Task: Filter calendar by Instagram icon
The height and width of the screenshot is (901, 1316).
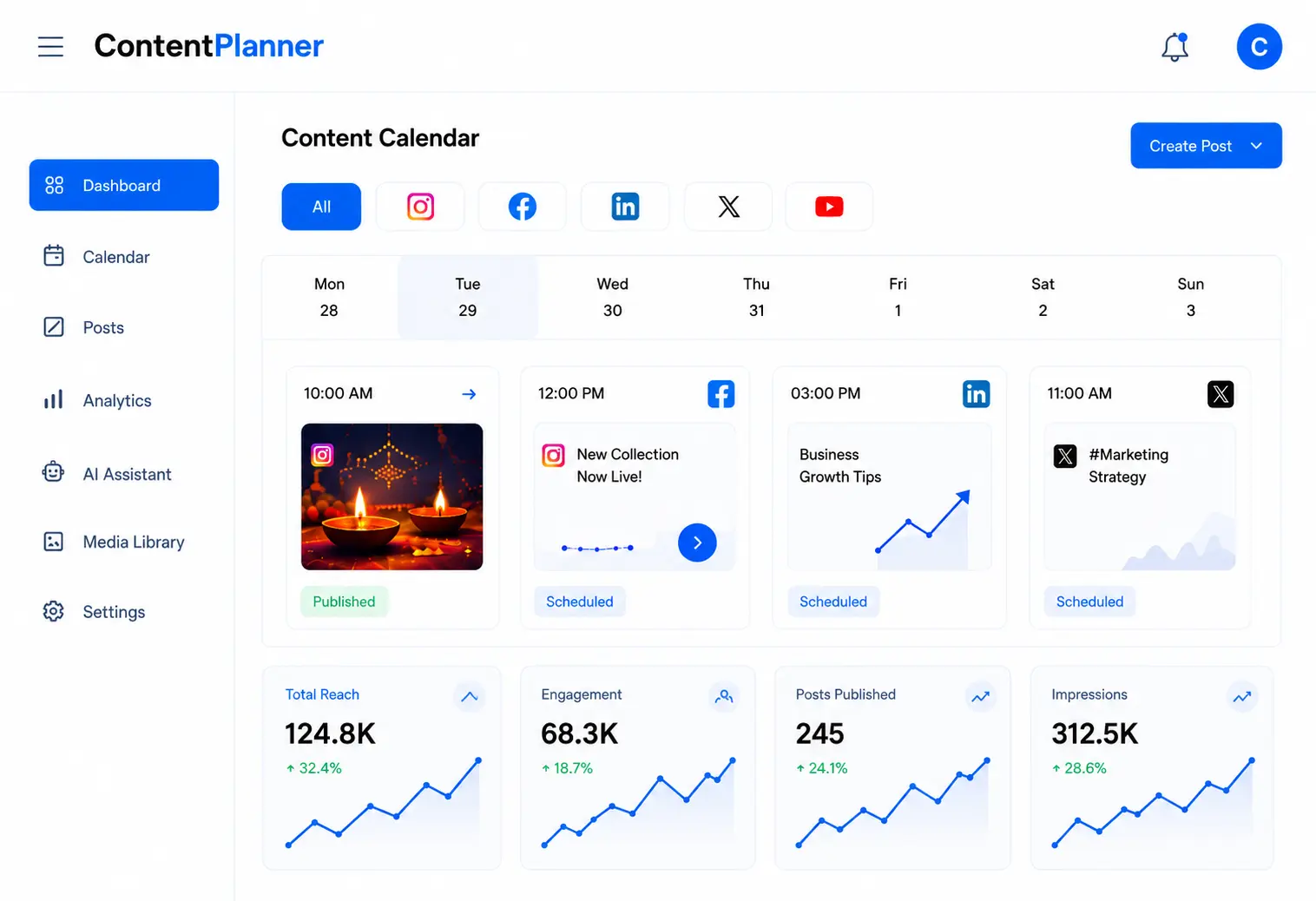Action: pyautogui.click(x=420, y=207)
